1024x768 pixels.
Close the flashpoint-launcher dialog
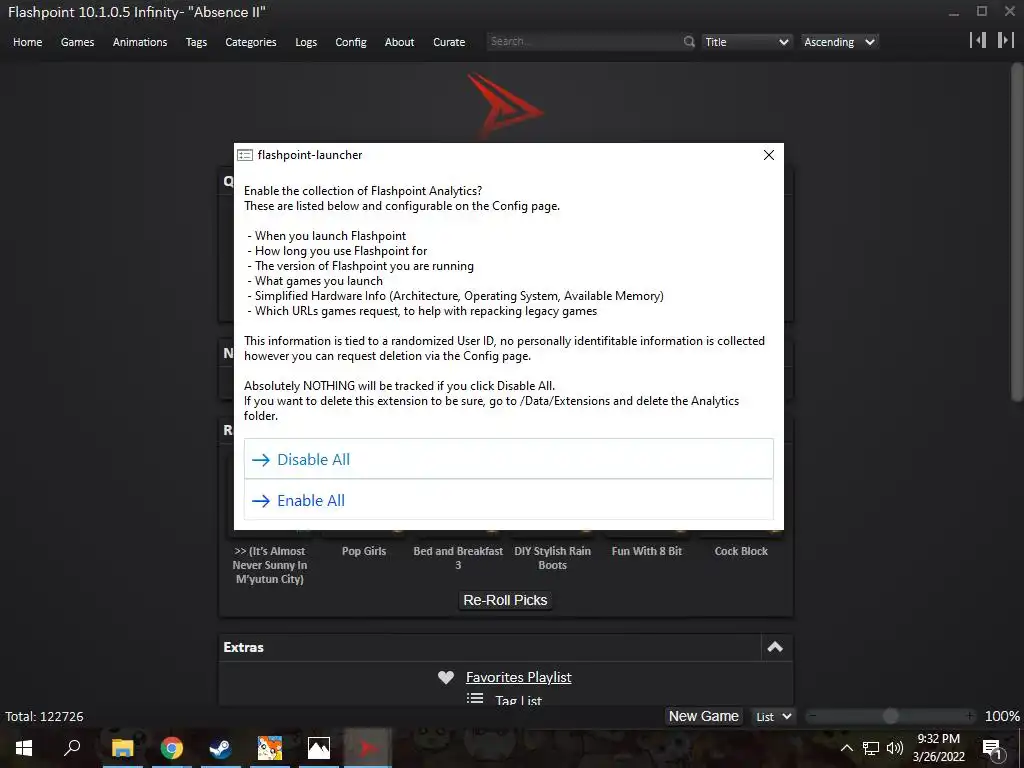769,155
